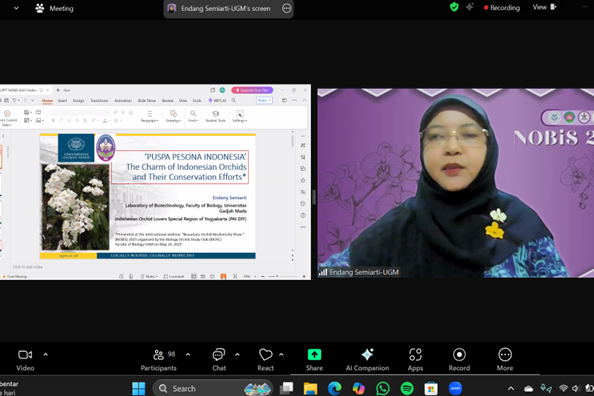Click the zoom in plus in WPS status bar
Image resolution: width=594 pixels, height=396 pixels.
304,277
